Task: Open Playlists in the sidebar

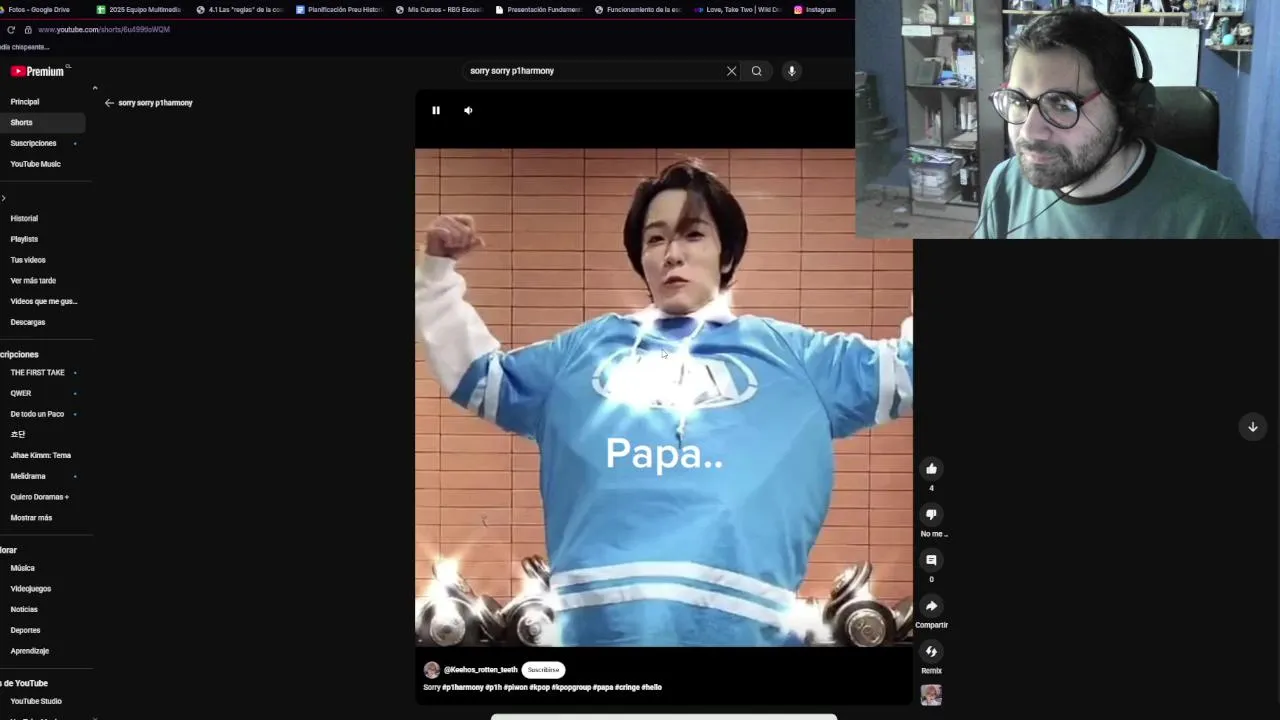Action: (x=24, y=239)
